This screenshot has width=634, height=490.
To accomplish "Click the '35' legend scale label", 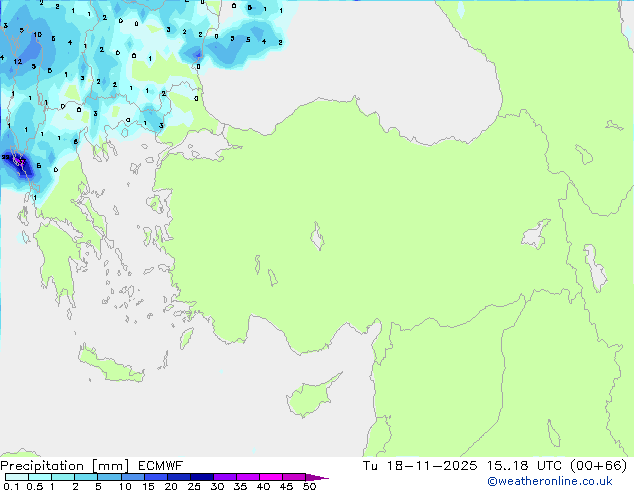I will point(240,486).
